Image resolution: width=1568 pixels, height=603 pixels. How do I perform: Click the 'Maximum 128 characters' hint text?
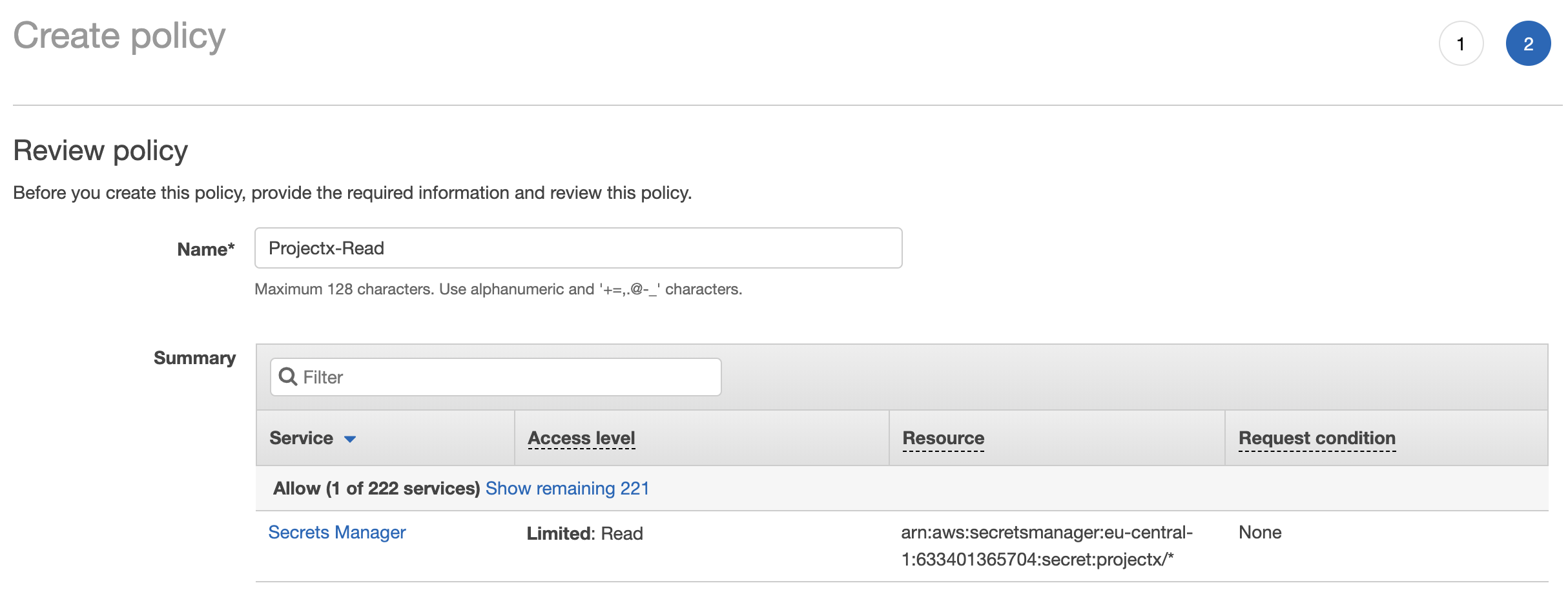(x=498, y=289)
